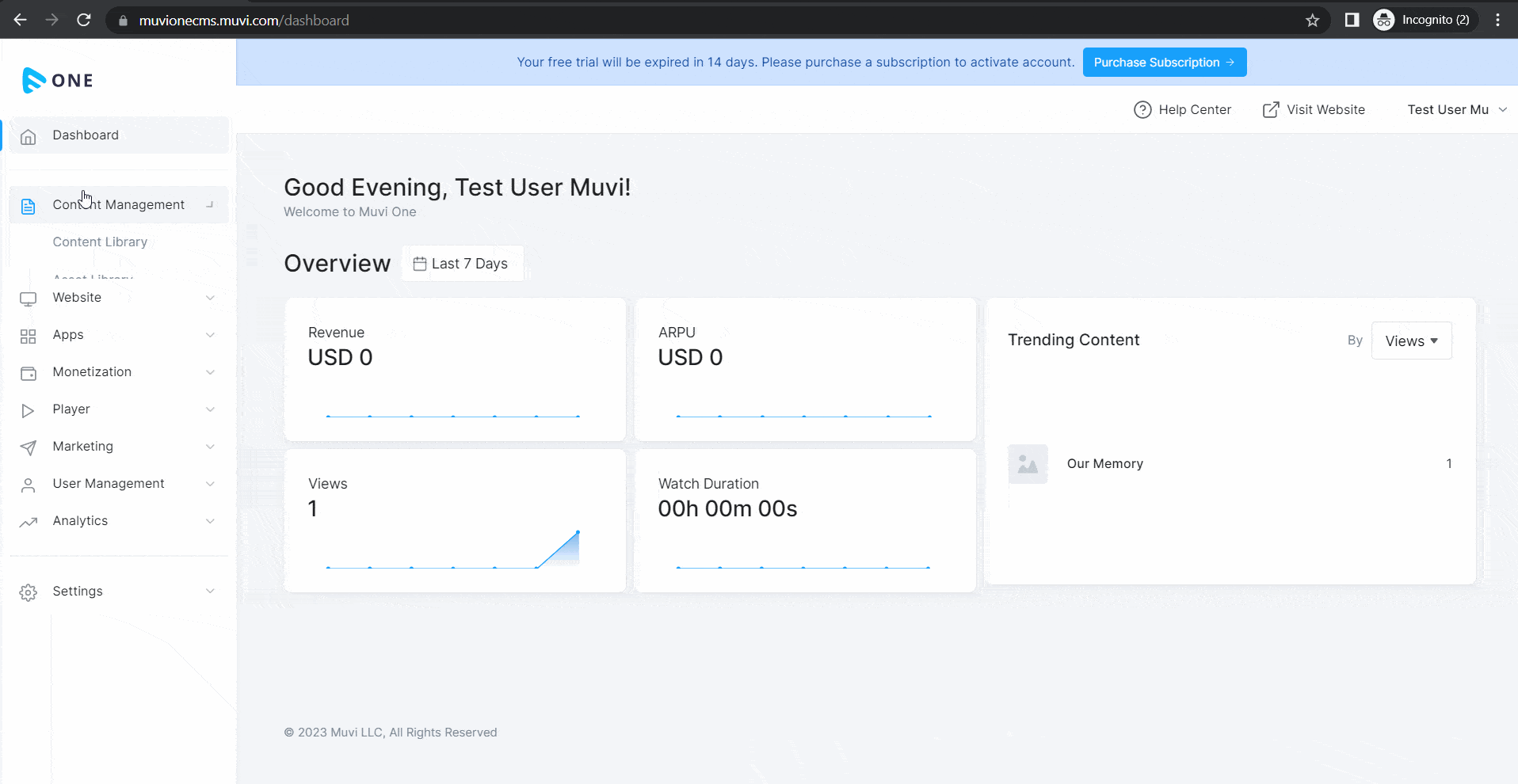1518x784 pixels.
Task: Click the Visit Website external link icon
Action: pyautogui.click(x=1271, y=110)
